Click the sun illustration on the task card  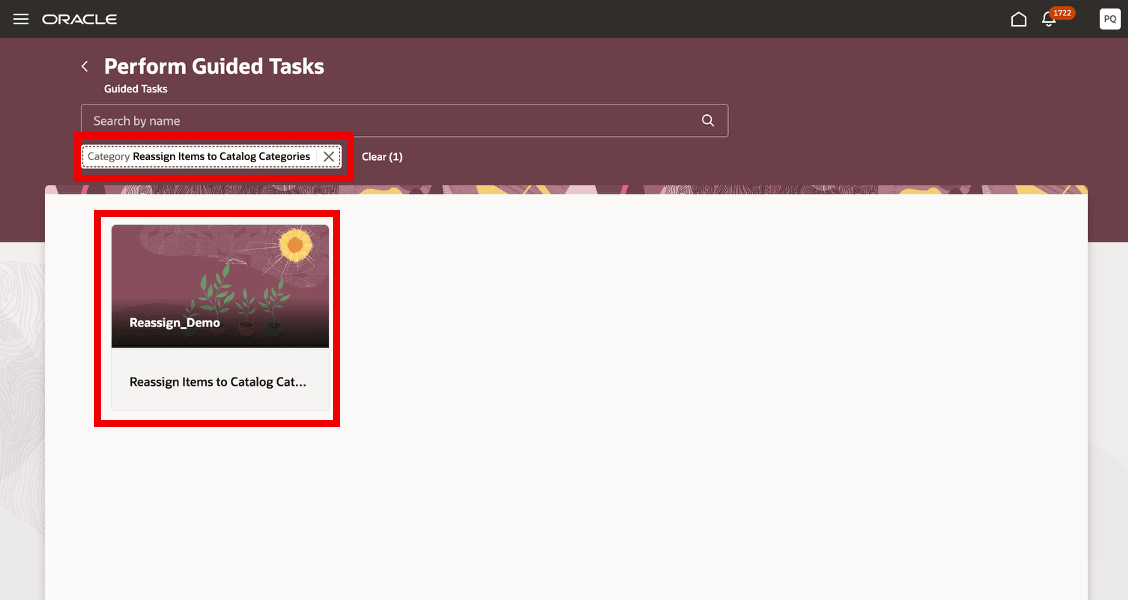pyautogui.click(x=297, y=243)
